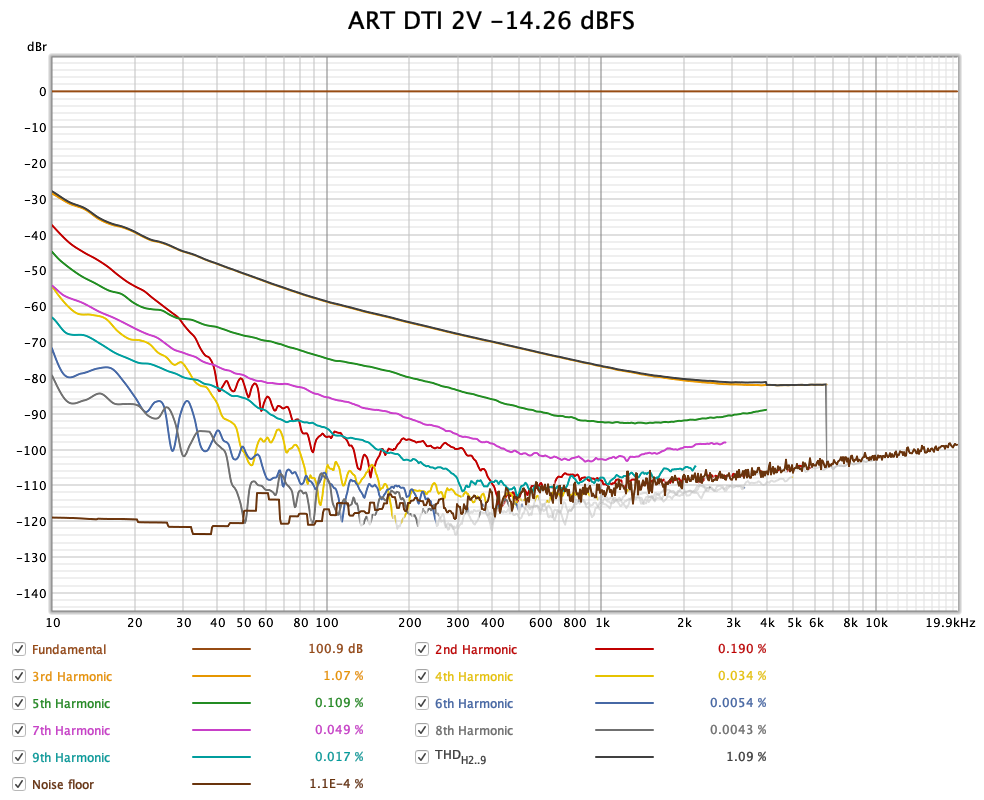Click the Noise floor dark brown swatch
The height and width of the screenshot is (800, 984).
click(222, 784)
